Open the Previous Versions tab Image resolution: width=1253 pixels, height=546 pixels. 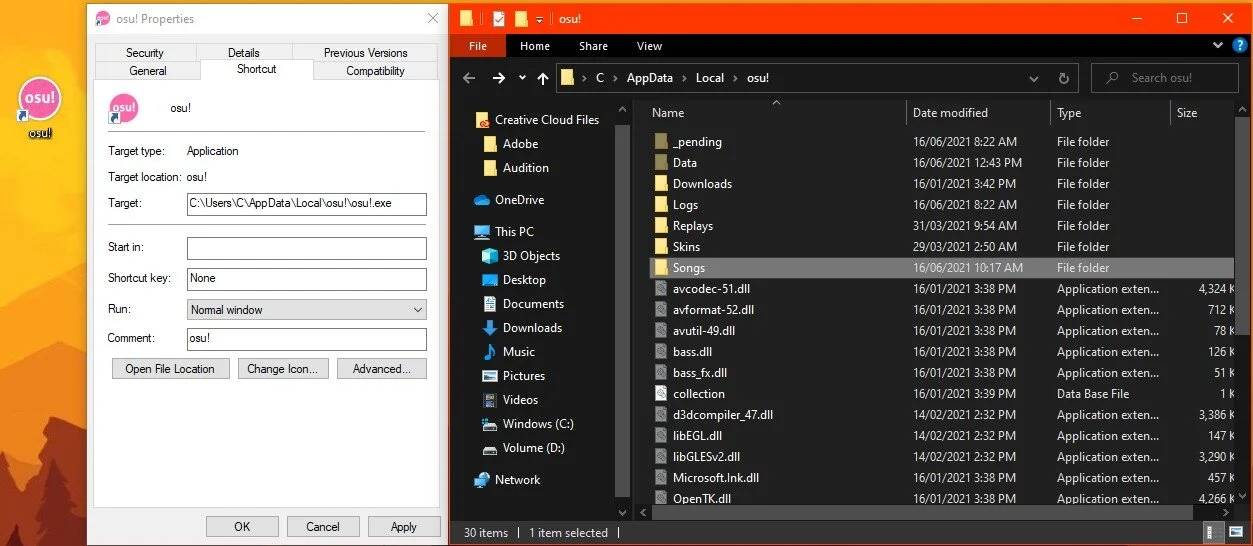click(366, 52)
